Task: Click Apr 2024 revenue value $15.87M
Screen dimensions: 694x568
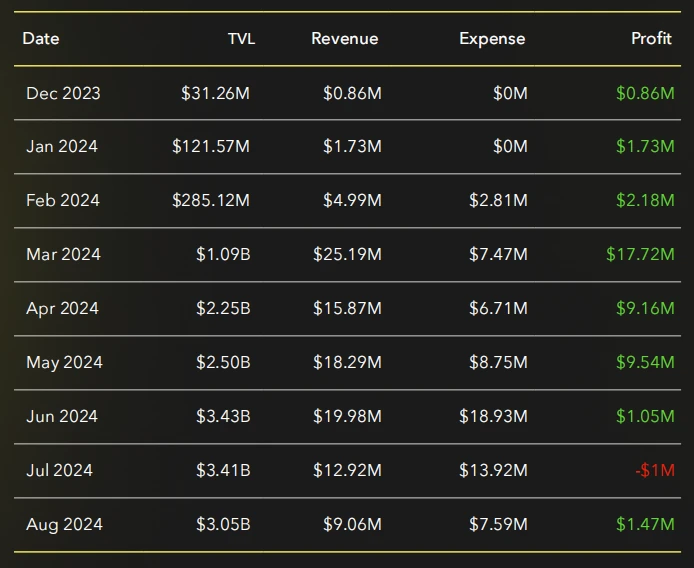Action: tap(347, 309)
